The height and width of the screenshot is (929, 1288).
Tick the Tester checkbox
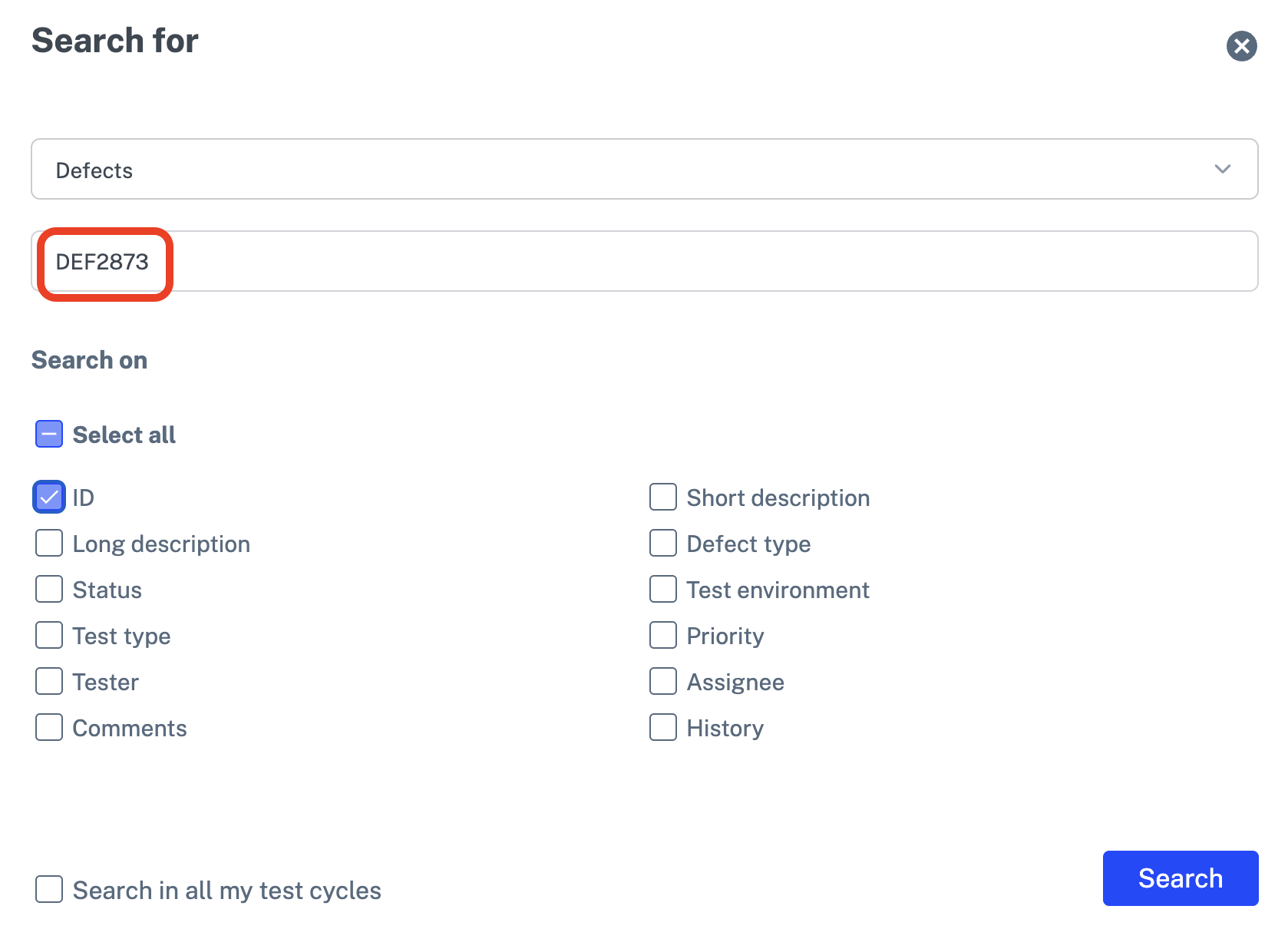click(x=49, y=682)
